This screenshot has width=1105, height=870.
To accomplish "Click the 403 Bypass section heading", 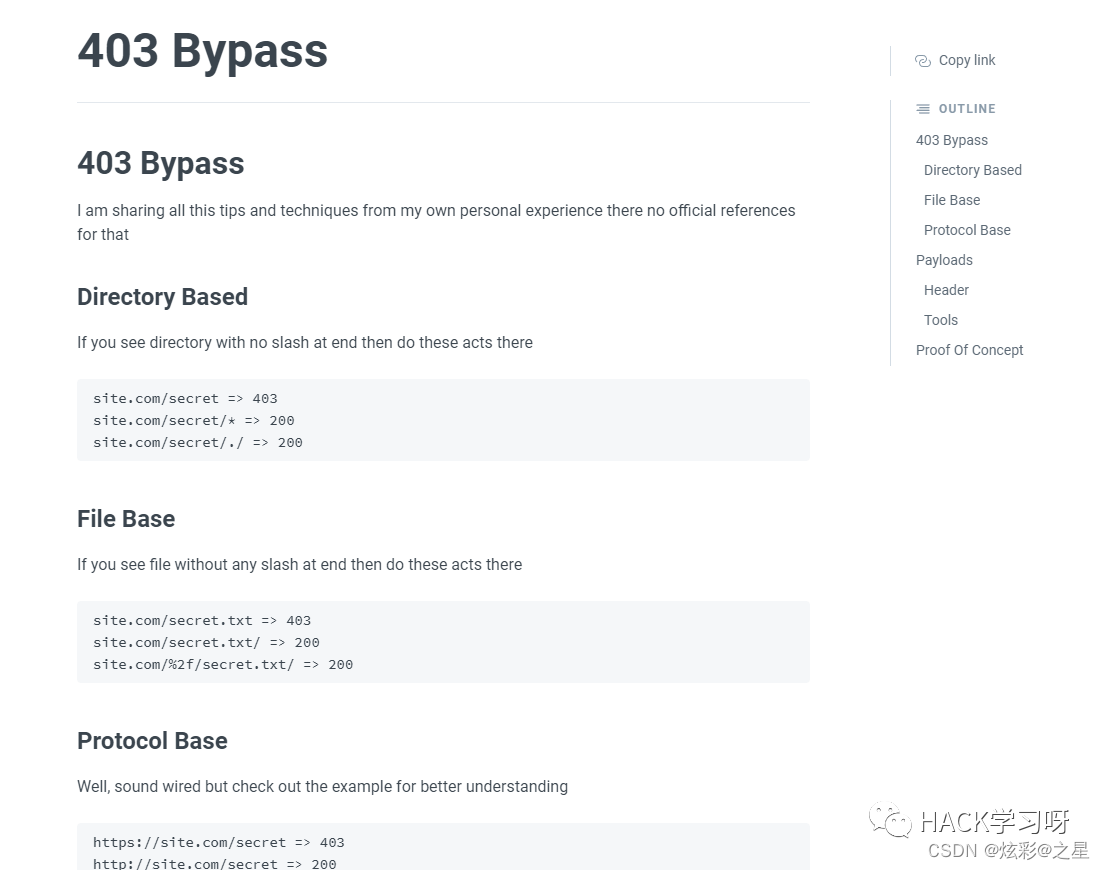I will click(x=161, y=163).
